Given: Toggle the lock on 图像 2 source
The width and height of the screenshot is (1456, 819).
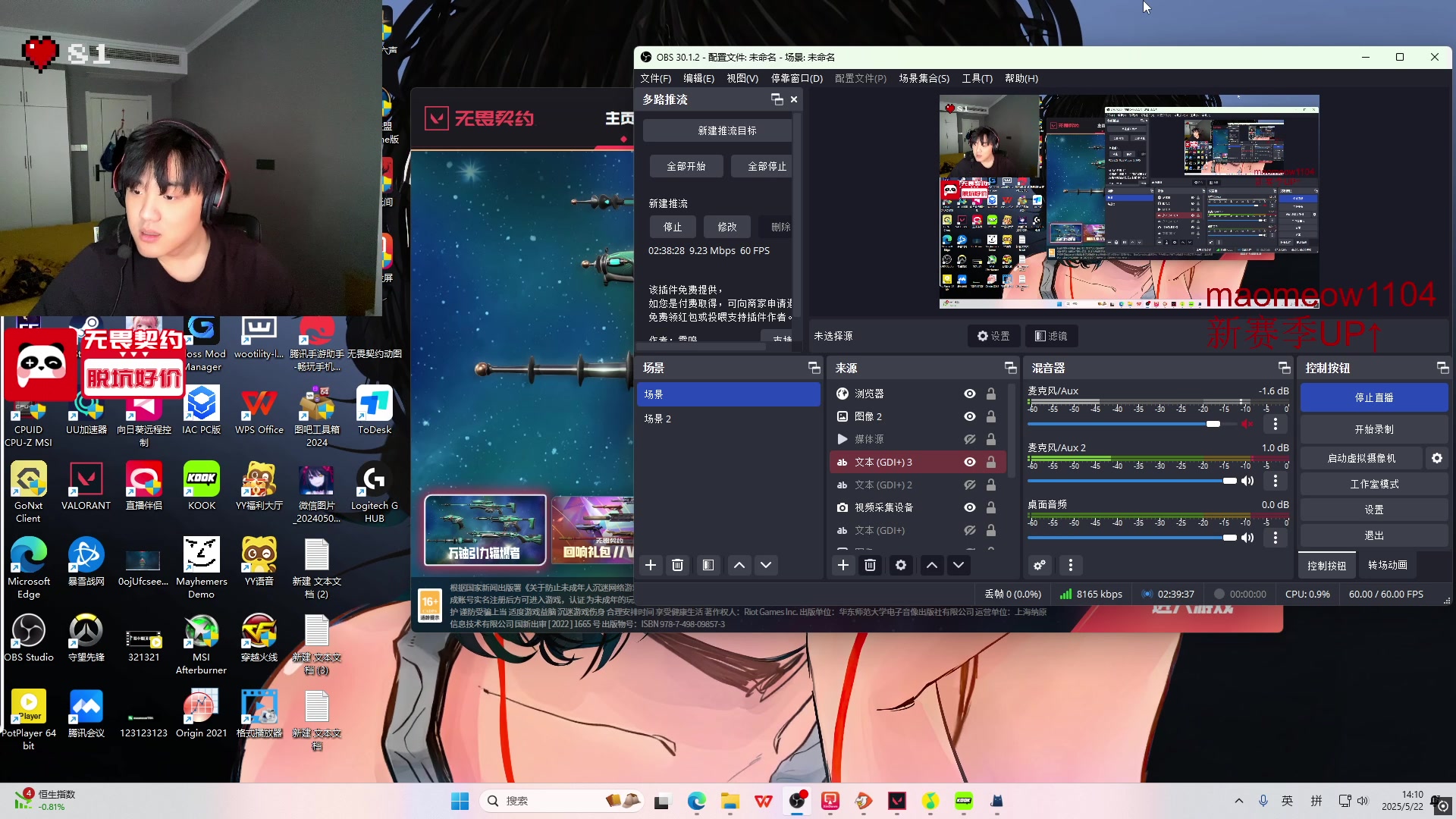Looking at the screenshot, I should click(991, 416).
